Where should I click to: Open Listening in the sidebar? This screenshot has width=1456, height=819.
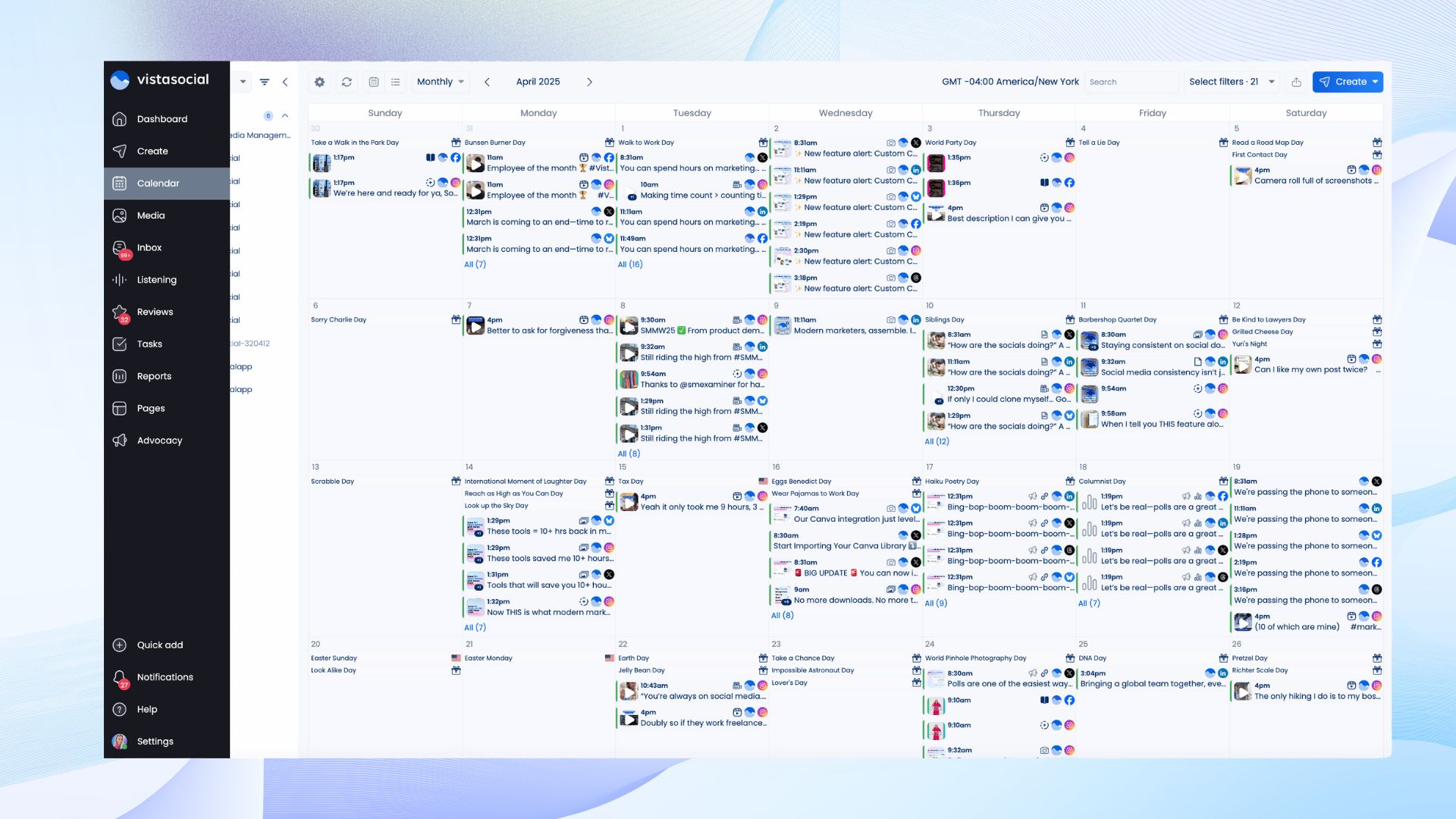tap(156, 280)
